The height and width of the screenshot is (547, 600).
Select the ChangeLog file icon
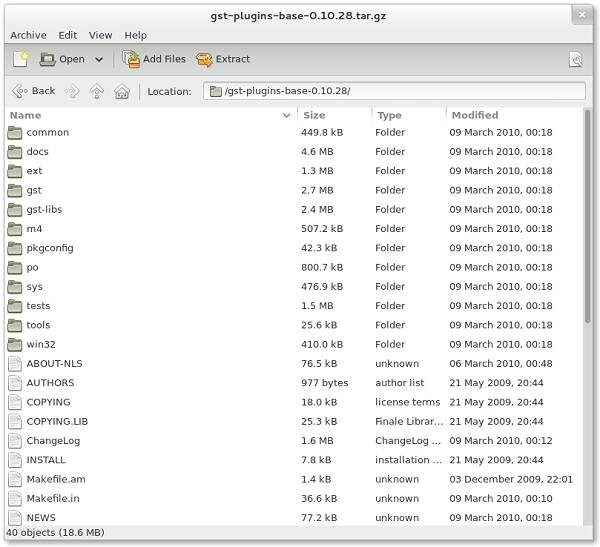15,441
